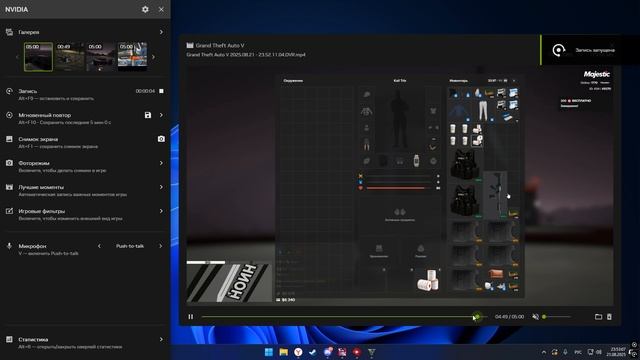Click the Фоторежим camera icon

tap(9, 163)
